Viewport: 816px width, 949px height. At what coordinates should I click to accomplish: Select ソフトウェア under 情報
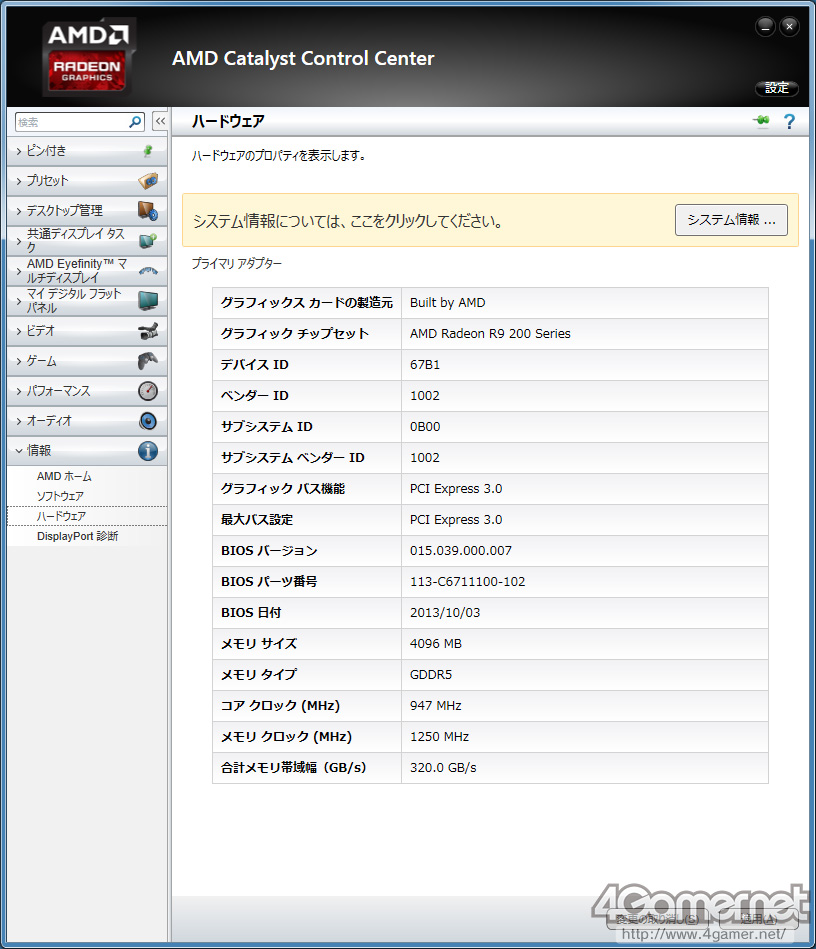[60, 496]
